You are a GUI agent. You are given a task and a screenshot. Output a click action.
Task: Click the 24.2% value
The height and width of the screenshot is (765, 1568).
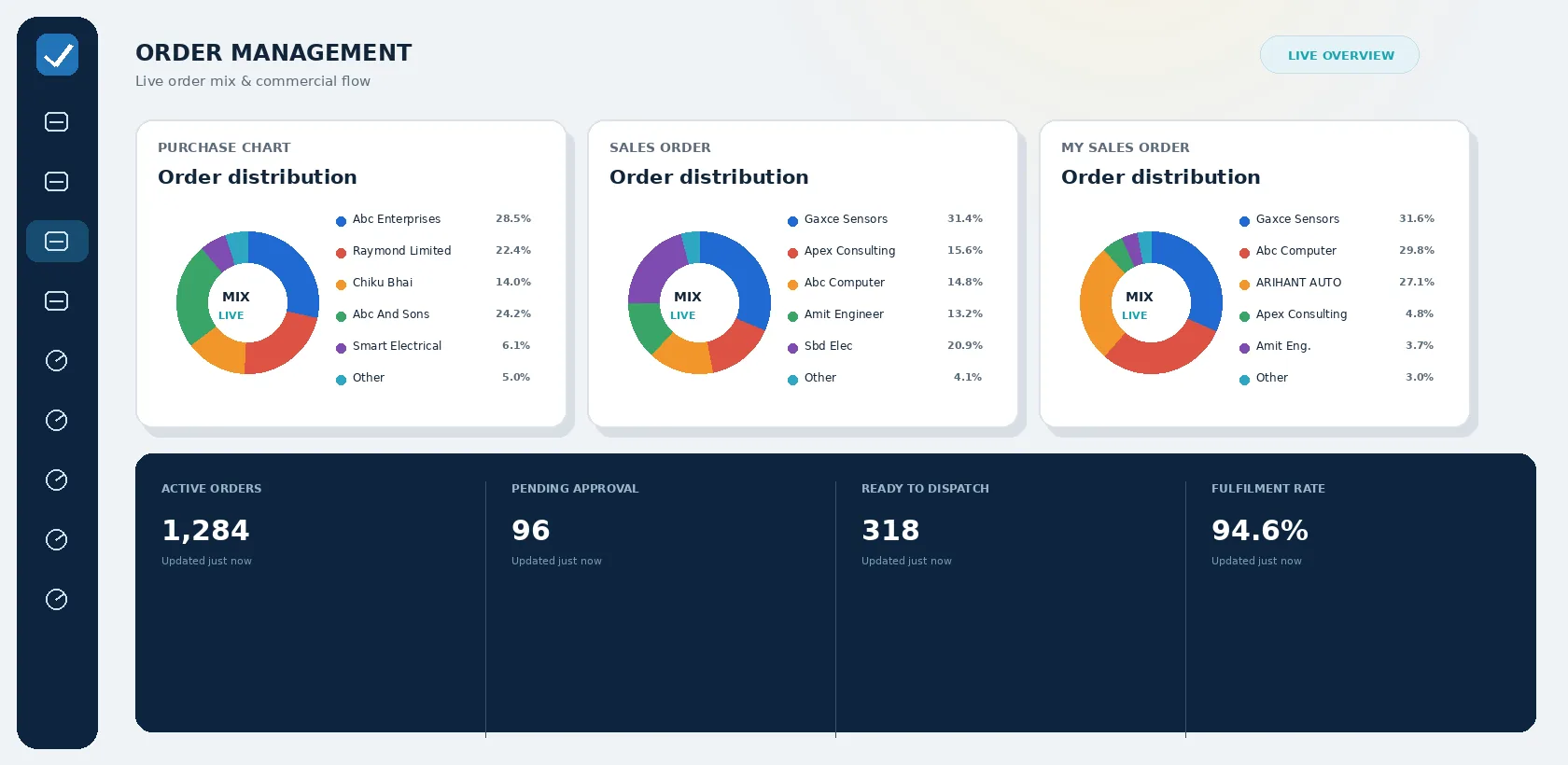[x=513, y=314]
